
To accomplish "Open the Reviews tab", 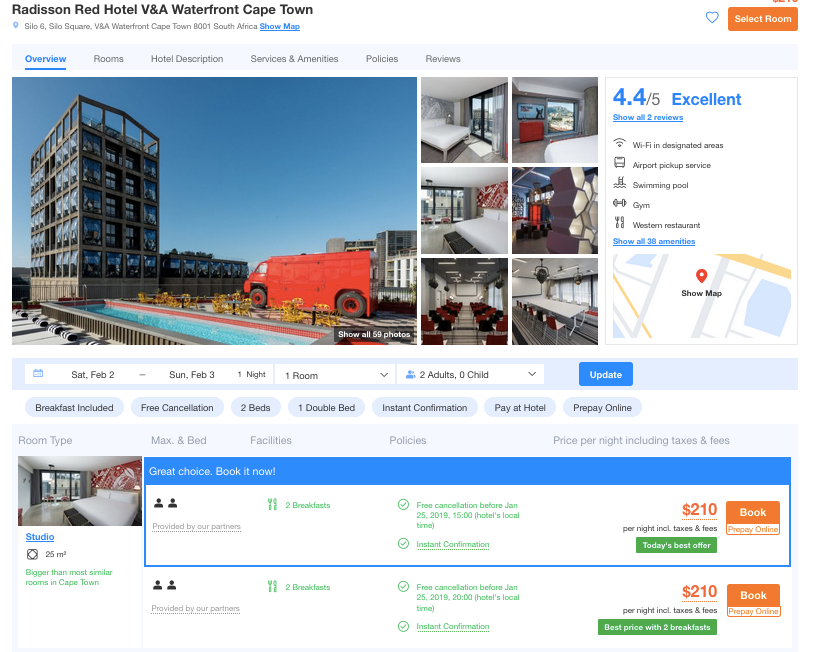I will [x=443, y=59].
